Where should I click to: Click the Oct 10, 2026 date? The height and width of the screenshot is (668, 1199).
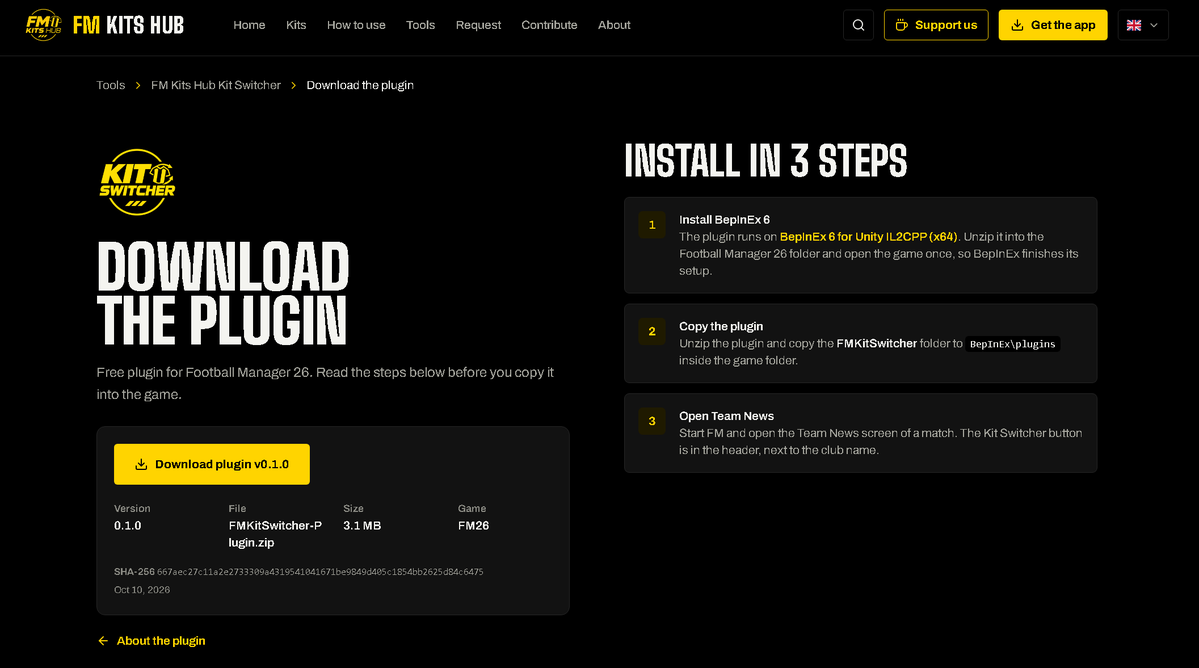click(142, 590)
